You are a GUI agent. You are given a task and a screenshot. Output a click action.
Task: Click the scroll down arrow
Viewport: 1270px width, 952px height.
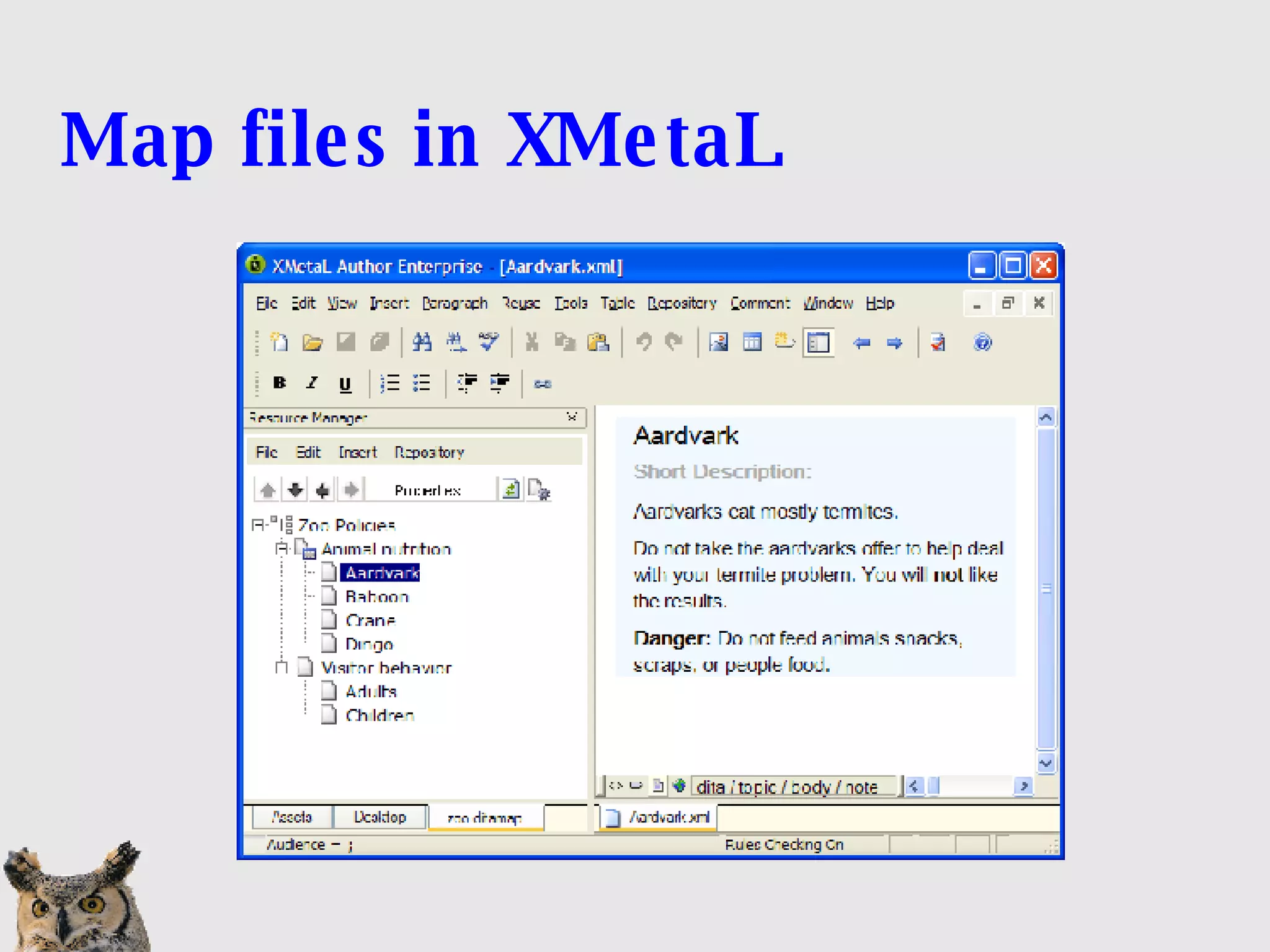point(1046,764)
